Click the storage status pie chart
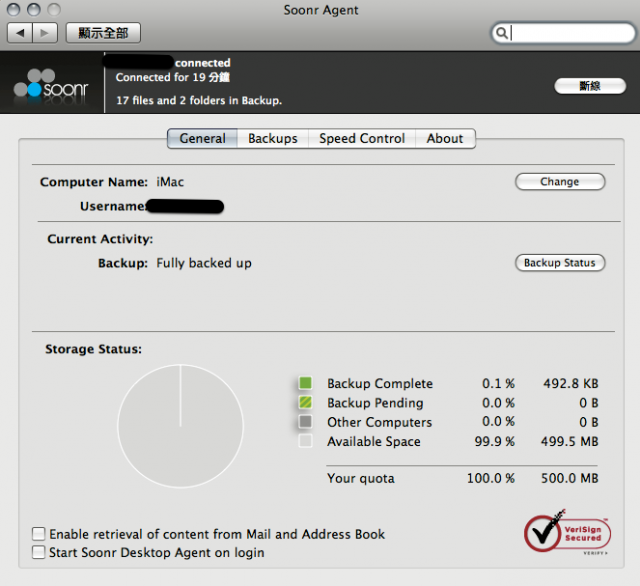 (180, 426)
